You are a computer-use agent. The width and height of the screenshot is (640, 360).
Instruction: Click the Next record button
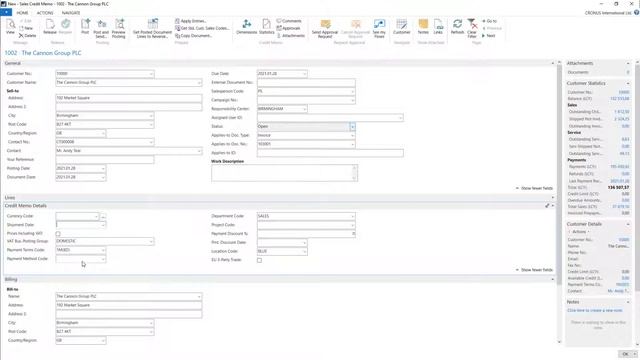click(x=489, y=36)
